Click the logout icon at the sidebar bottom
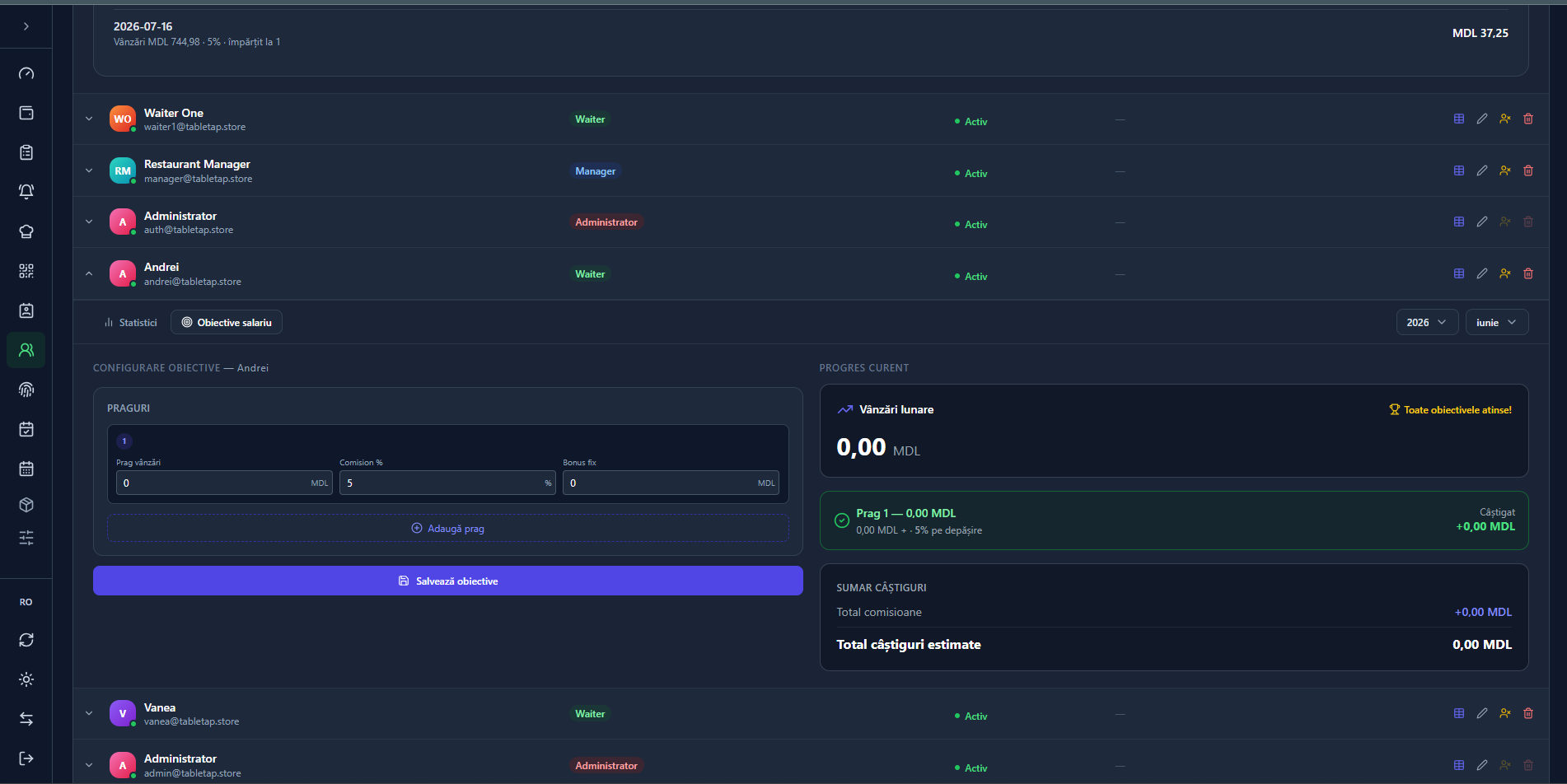The height and width of the screenshot is (784, 1567). point(26,758)
